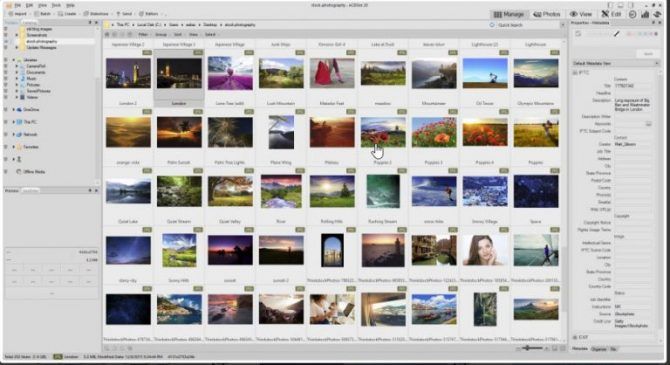This screenshot has width=670, height=365.
Task: Click the Import toolbar button
Action: point(18,14)
